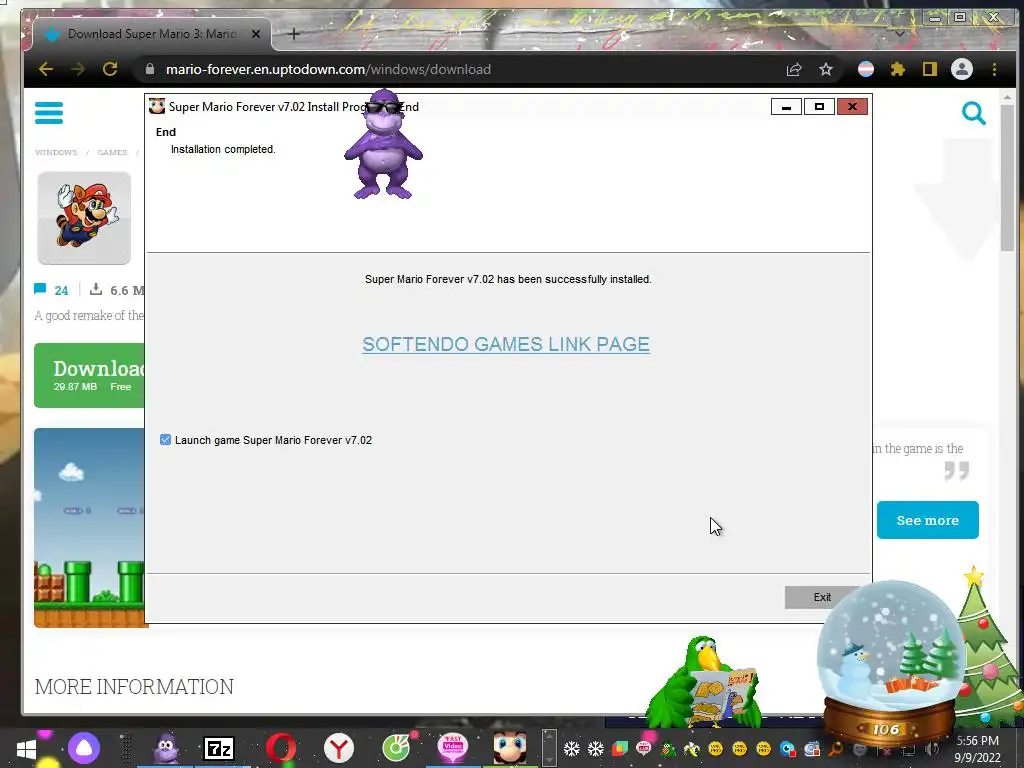Open the volume speaker tray icon
The width and height of the screenshot is (1024, 768).
932,750
